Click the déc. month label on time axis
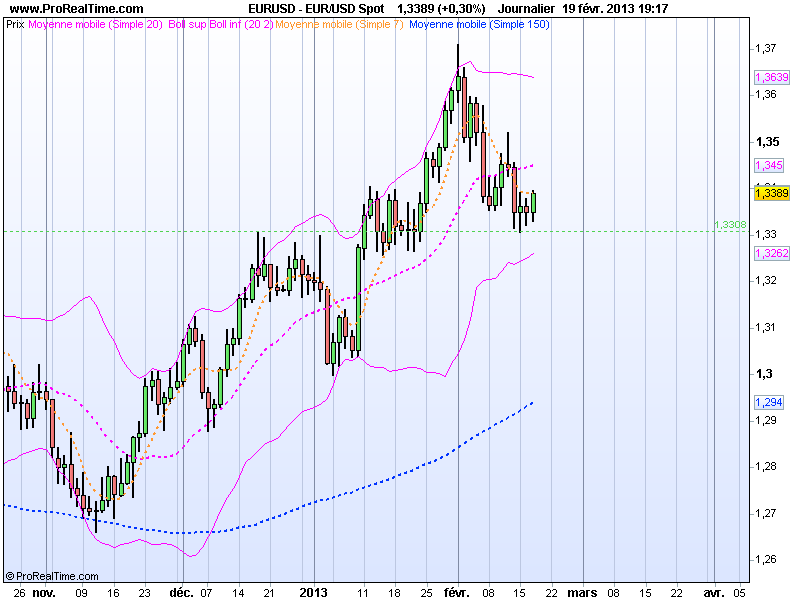800x600 pixels. (182, 593)
